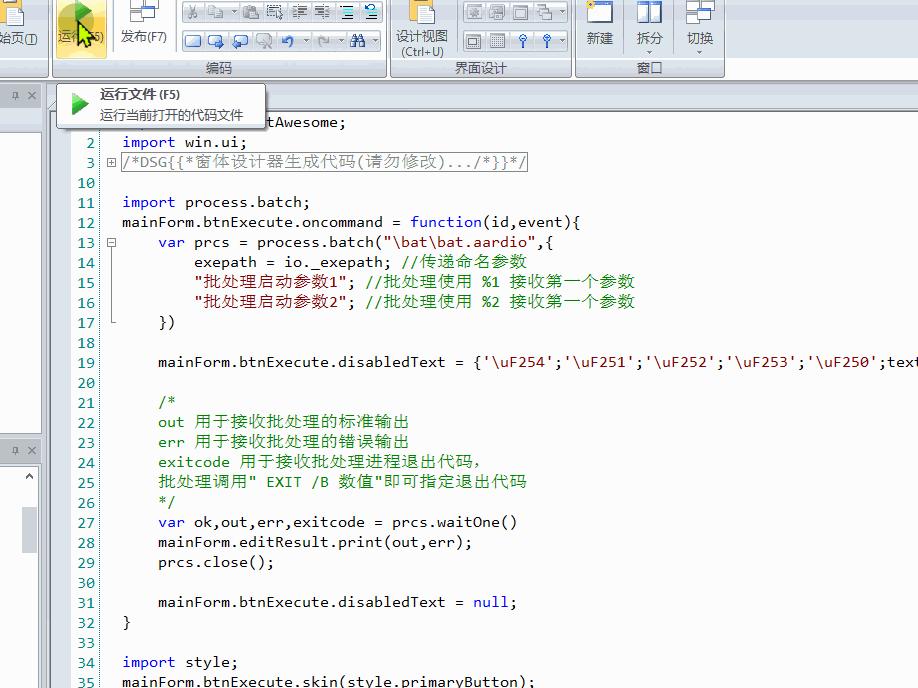918x688 pixels.
Task: Click on line number 27 in code editor
Action: (86, 522)
